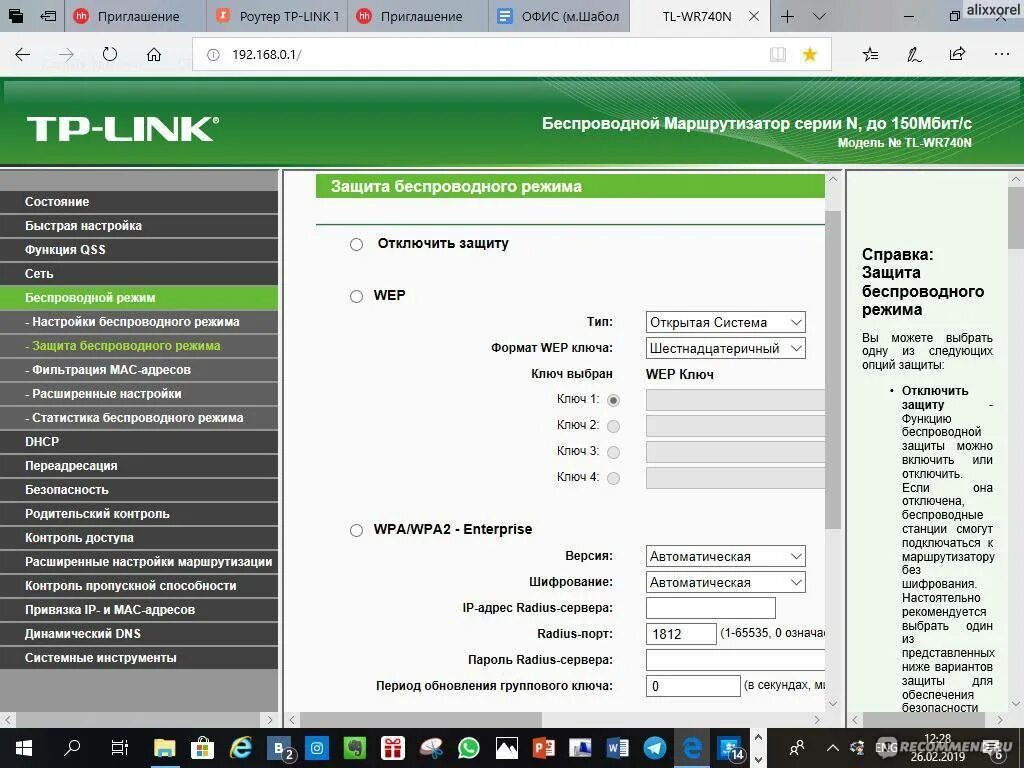The height and width of the screenshot is (768, 1024).
Task: Open the tabs you've set aside icon
Action: pyautogui.click(x=16, y=16)
